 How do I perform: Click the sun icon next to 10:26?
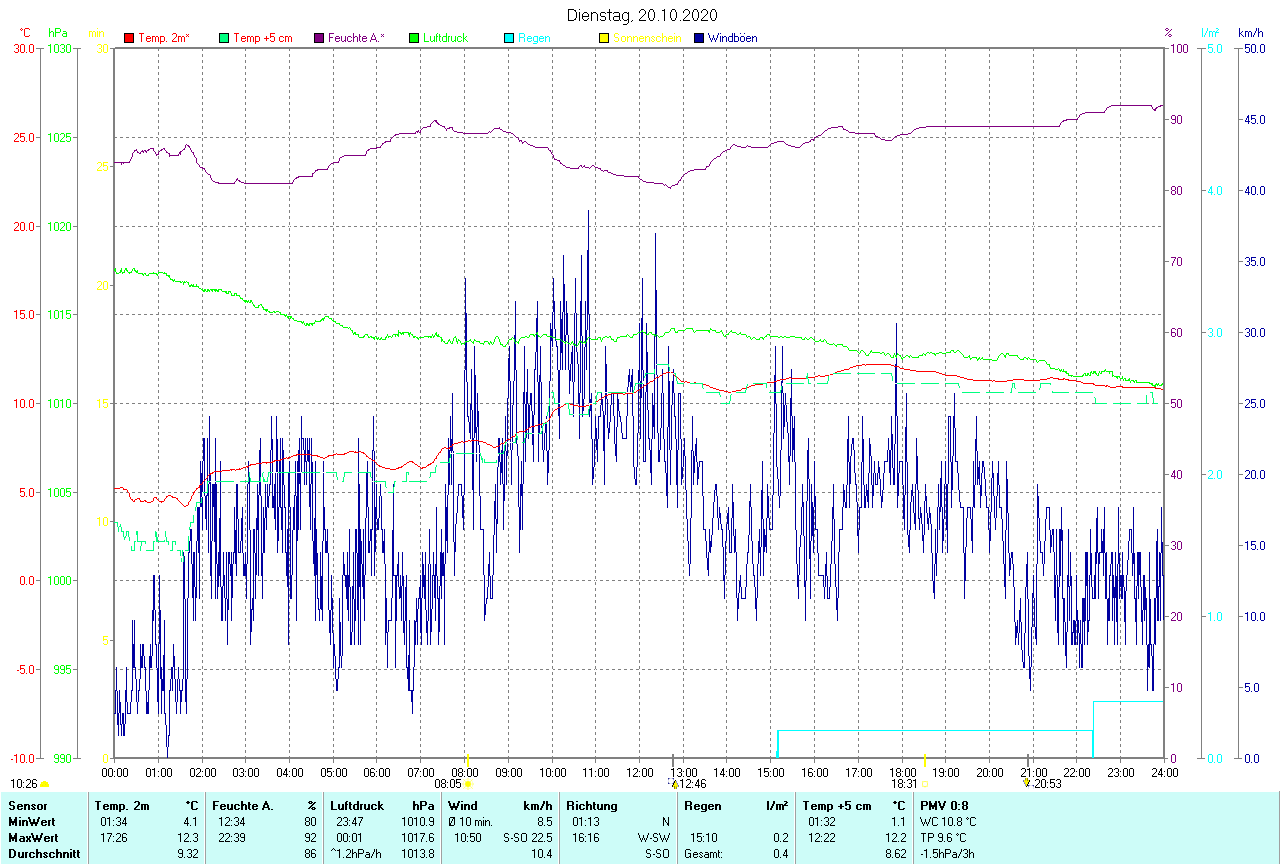click(x=44, y=785)
